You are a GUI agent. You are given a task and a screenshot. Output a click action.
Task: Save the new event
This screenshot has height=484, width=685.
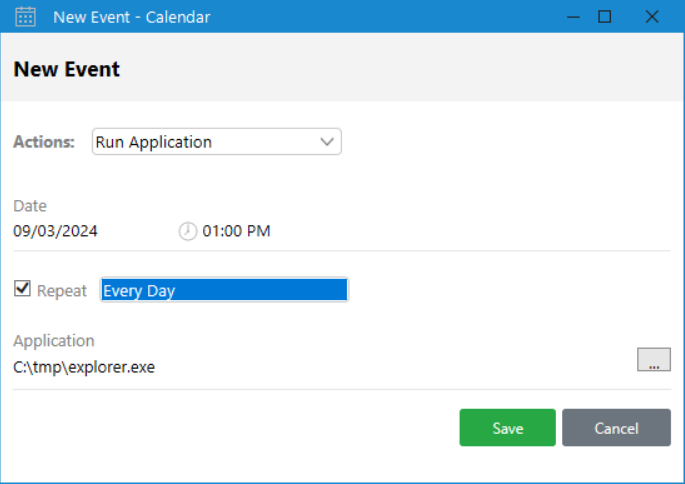coord(508,428)
